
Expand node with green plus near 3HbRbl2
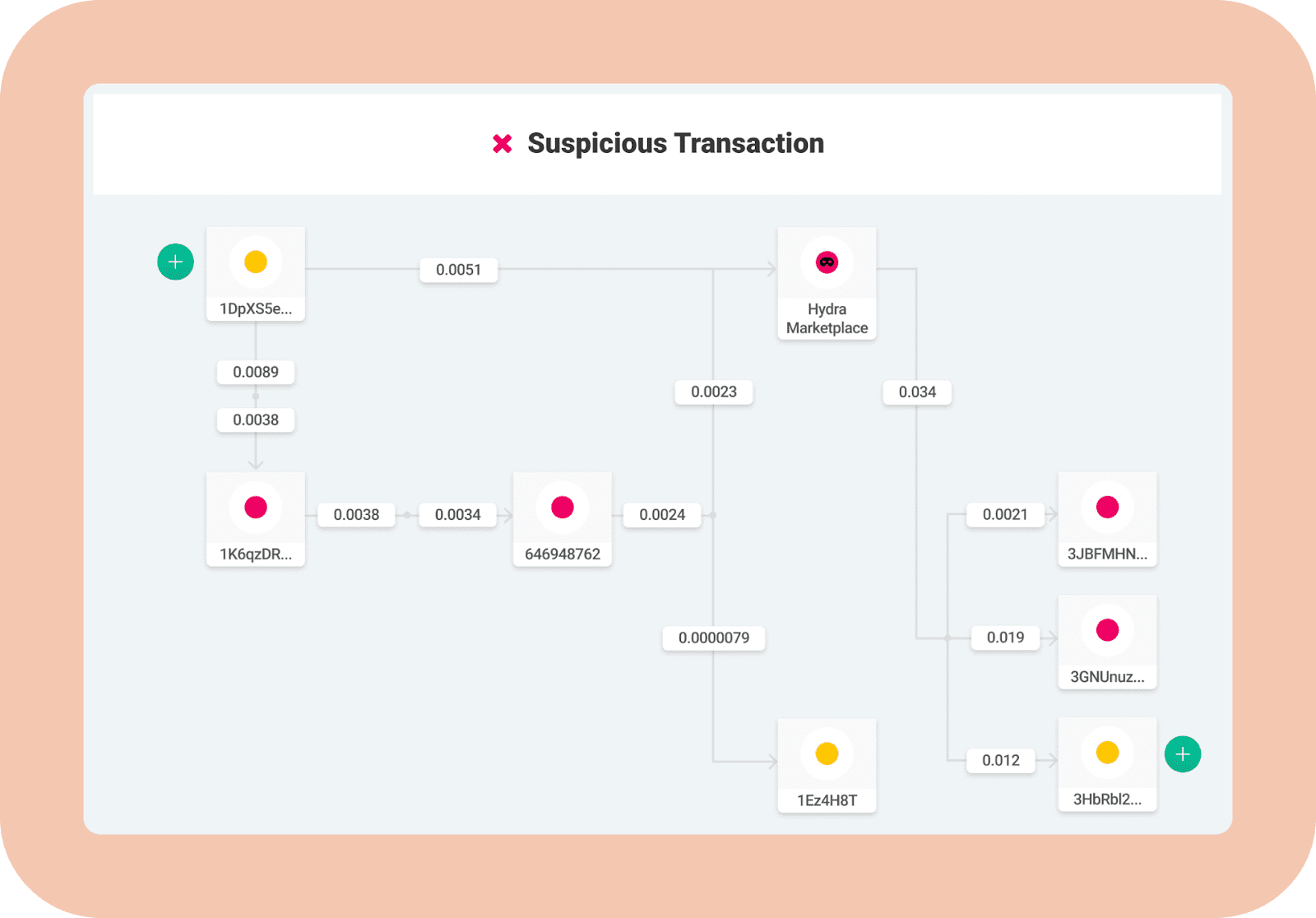coord(1183,754)
